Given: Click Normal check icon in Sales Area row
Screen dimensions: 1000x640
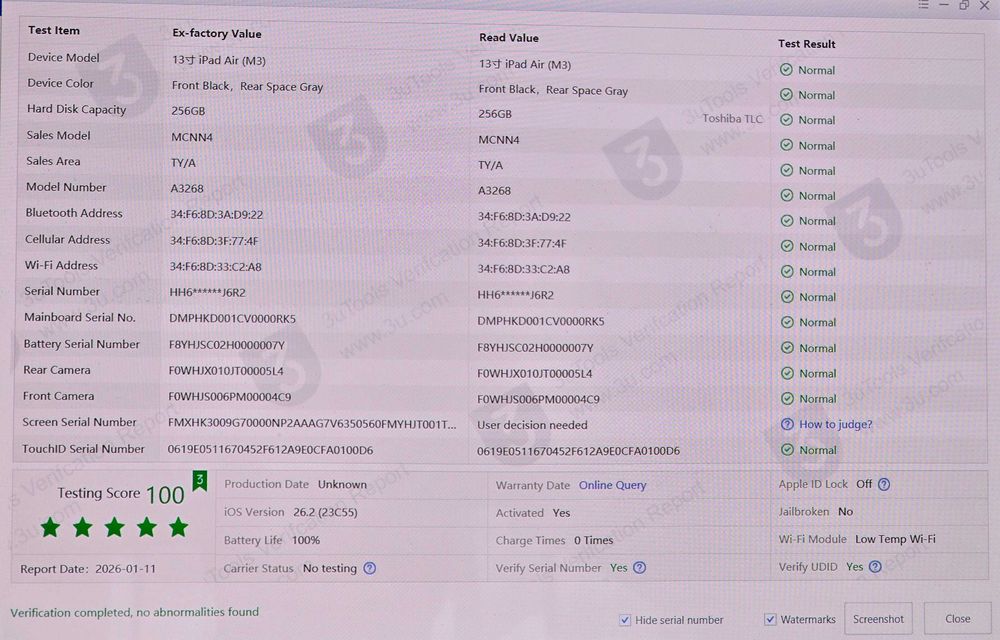Looking at the screenshot, I should point(786,170).
